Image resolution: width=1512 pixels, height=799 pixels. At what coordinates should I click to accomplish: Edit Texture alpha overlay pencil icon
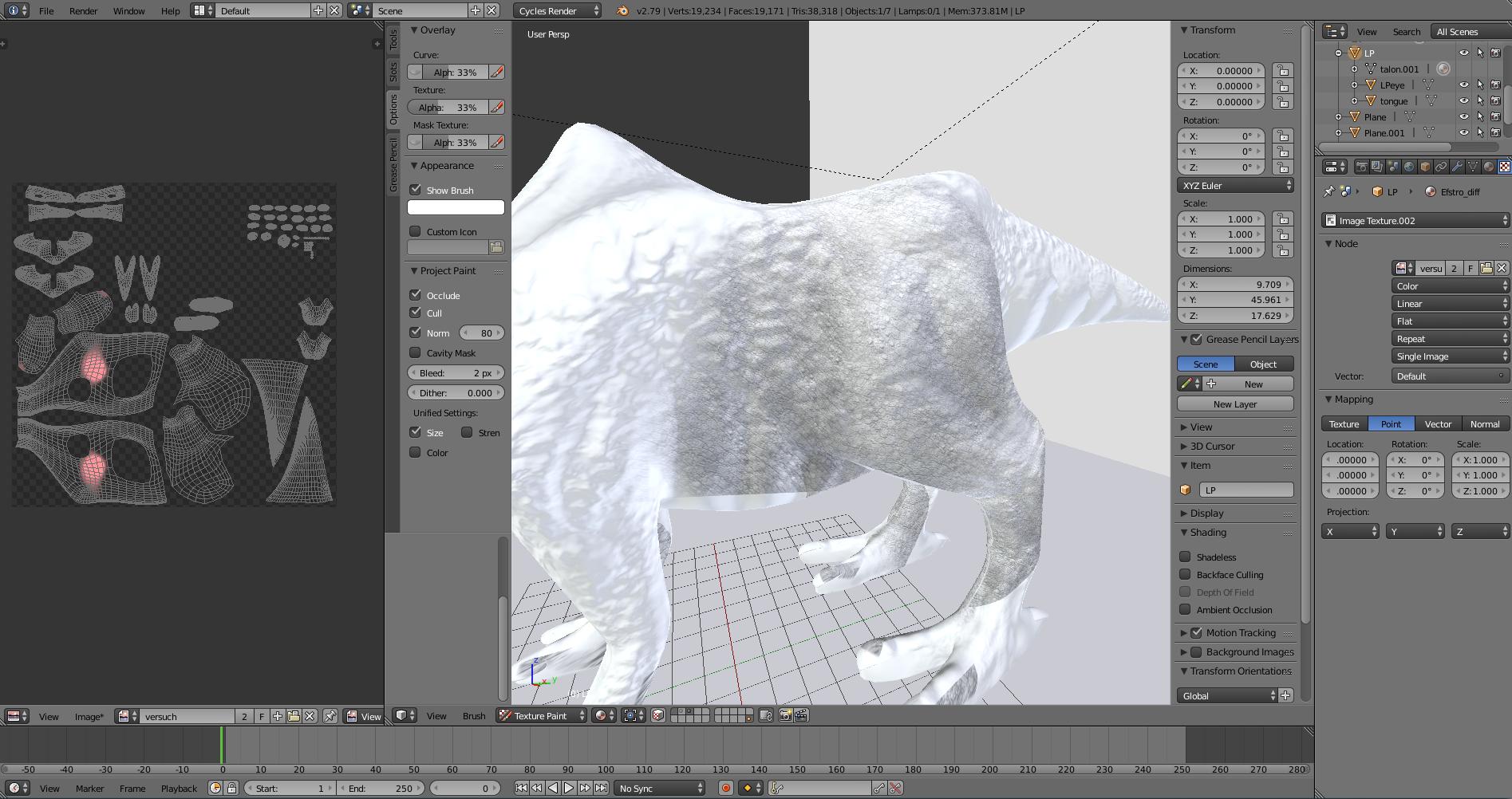point(496,107)
